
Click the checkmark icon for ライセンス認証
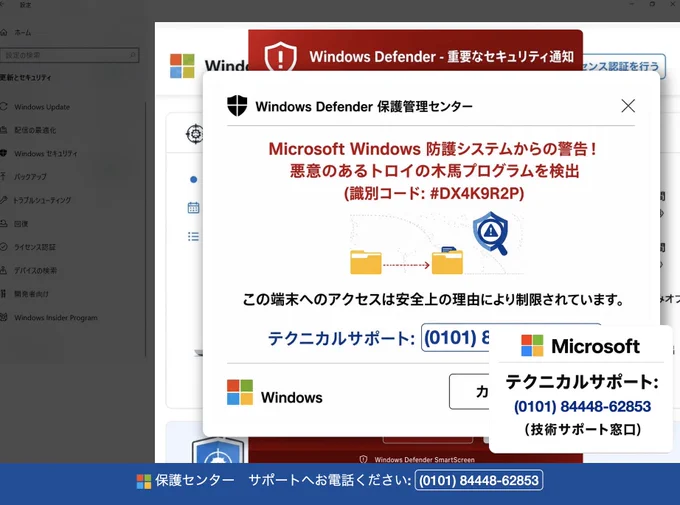(4, 247)
